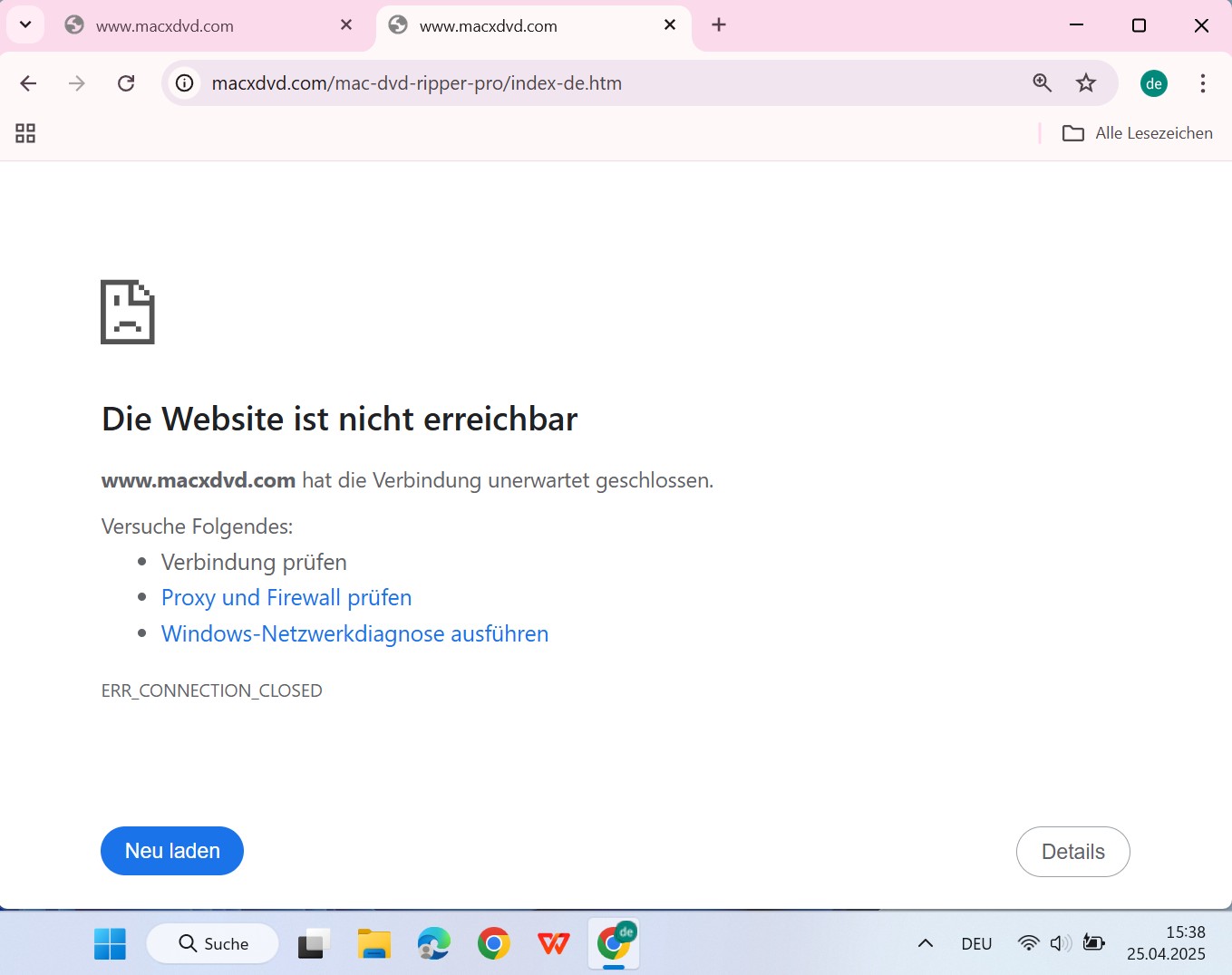Open File Explorer from the taskbar
The image size is (1232, 975).
click(x=374, y=944)
